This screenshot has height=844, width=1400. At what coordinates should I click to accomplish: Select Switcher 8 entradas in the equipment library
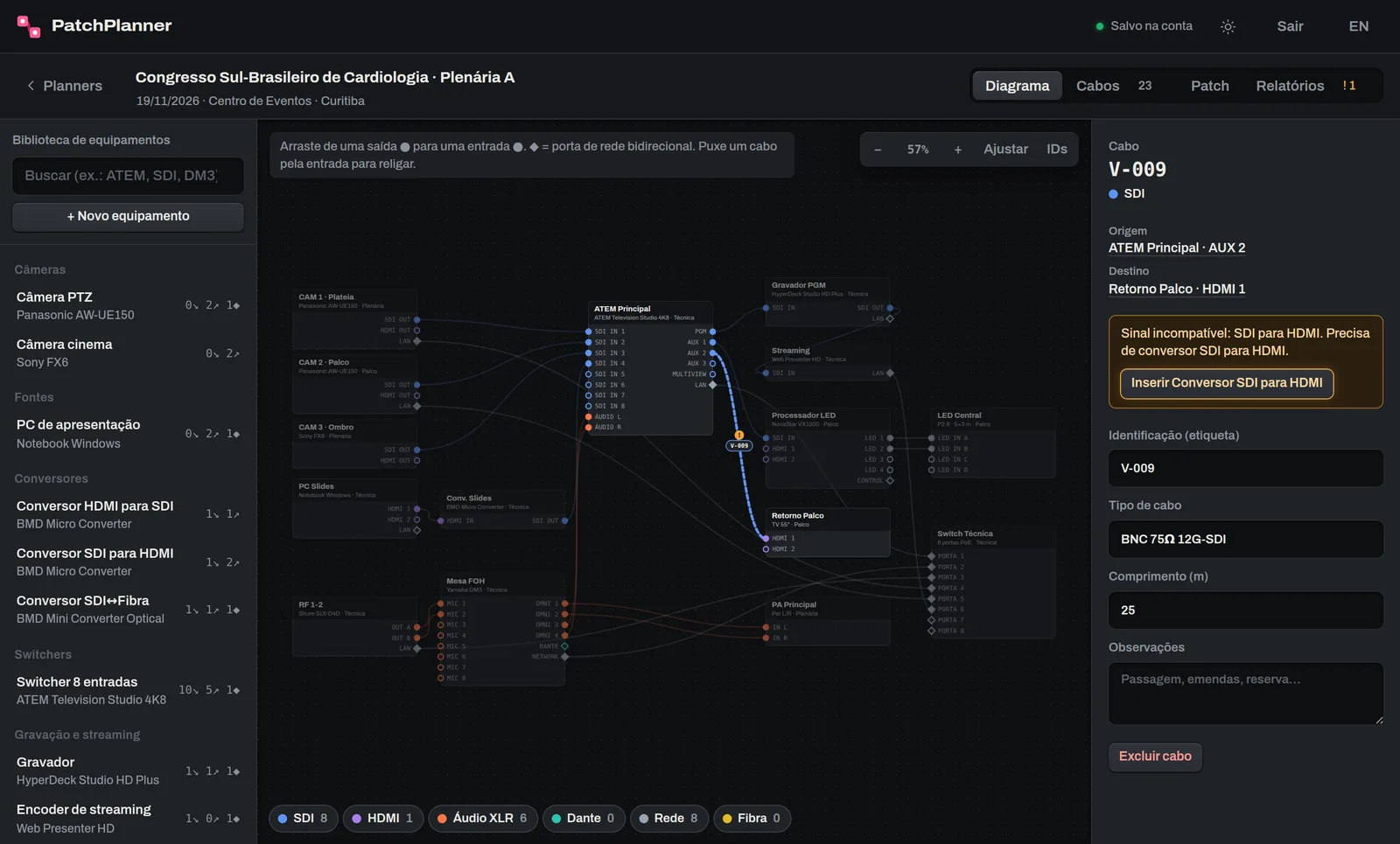128,691
